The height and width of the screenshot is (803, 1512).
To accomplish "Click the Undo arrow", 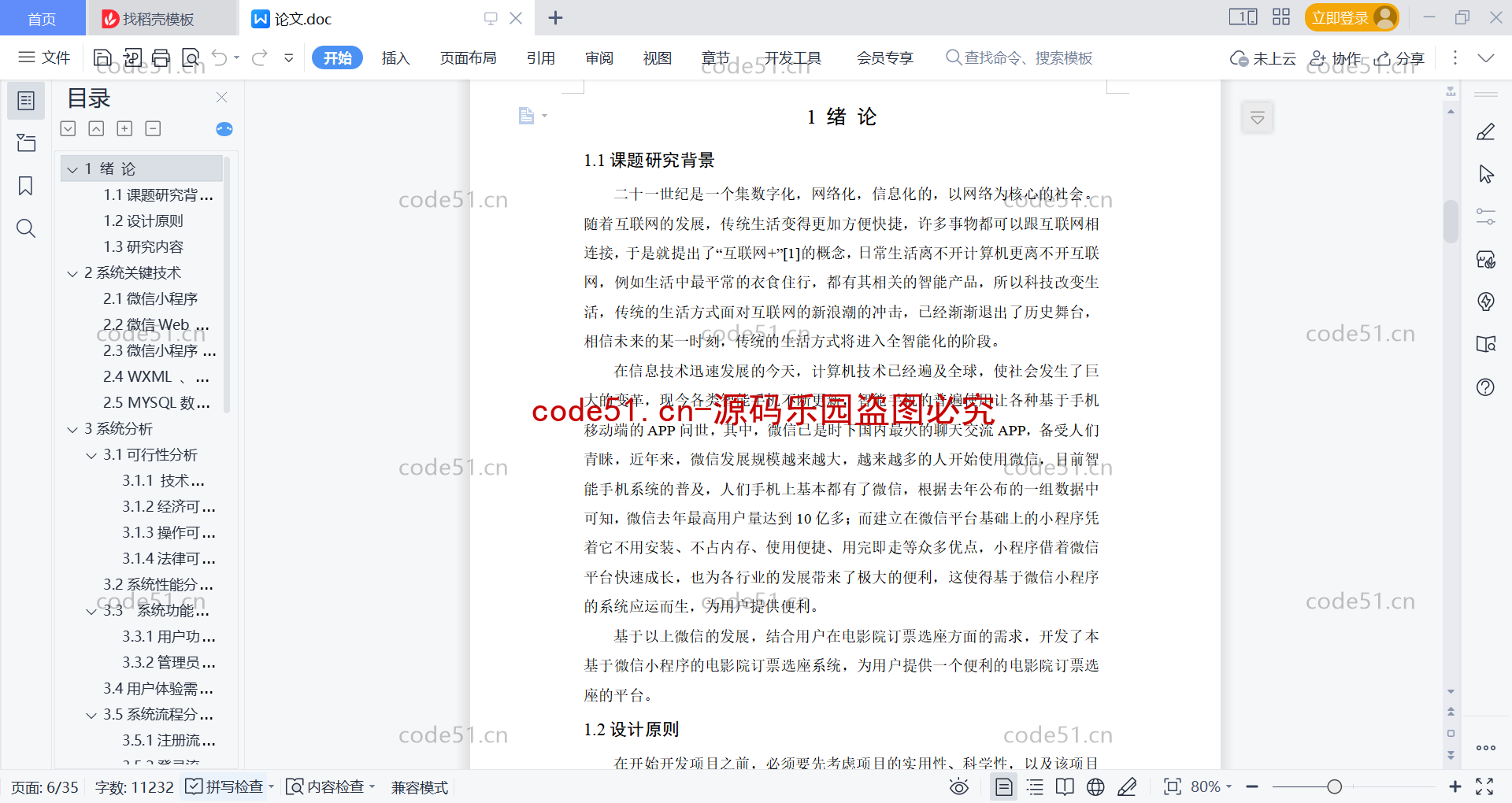I will click(220, 57).
